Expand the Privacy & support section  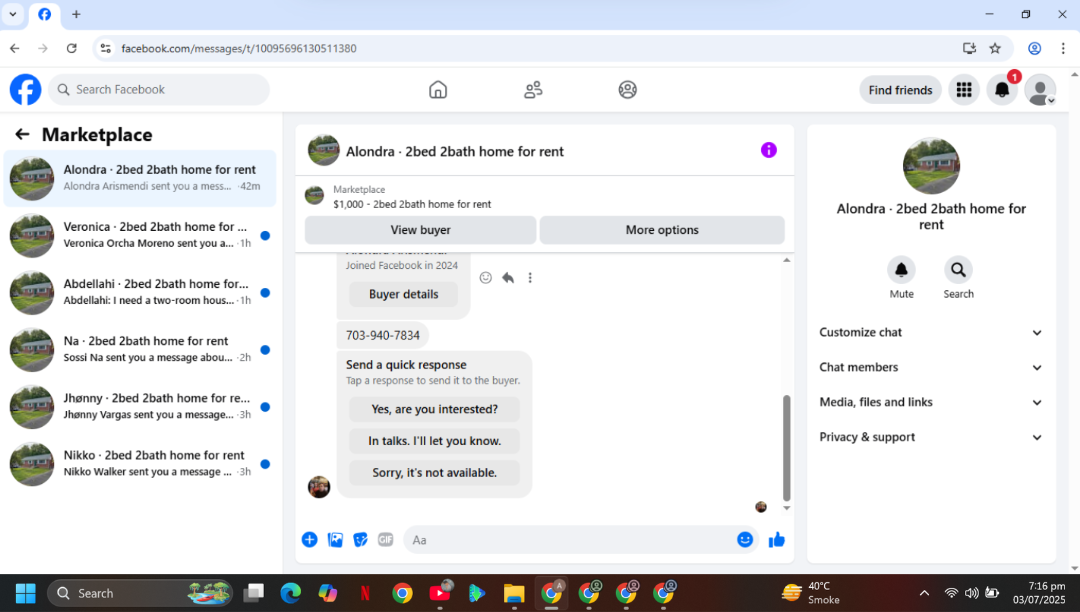[931, 437]
